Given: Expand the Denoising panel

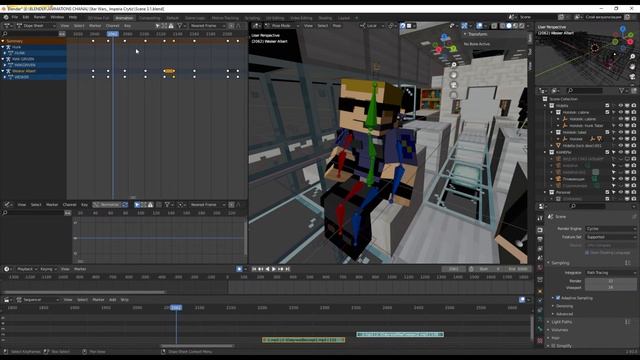Looking at the screenshot, I should (564, 306).
